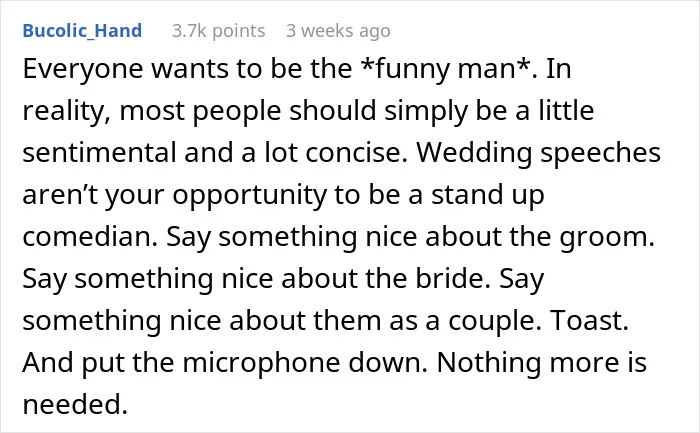Click the word 'bride.' in the comment
This screenshot has height=433, width=700.
(x=453, y=278)
